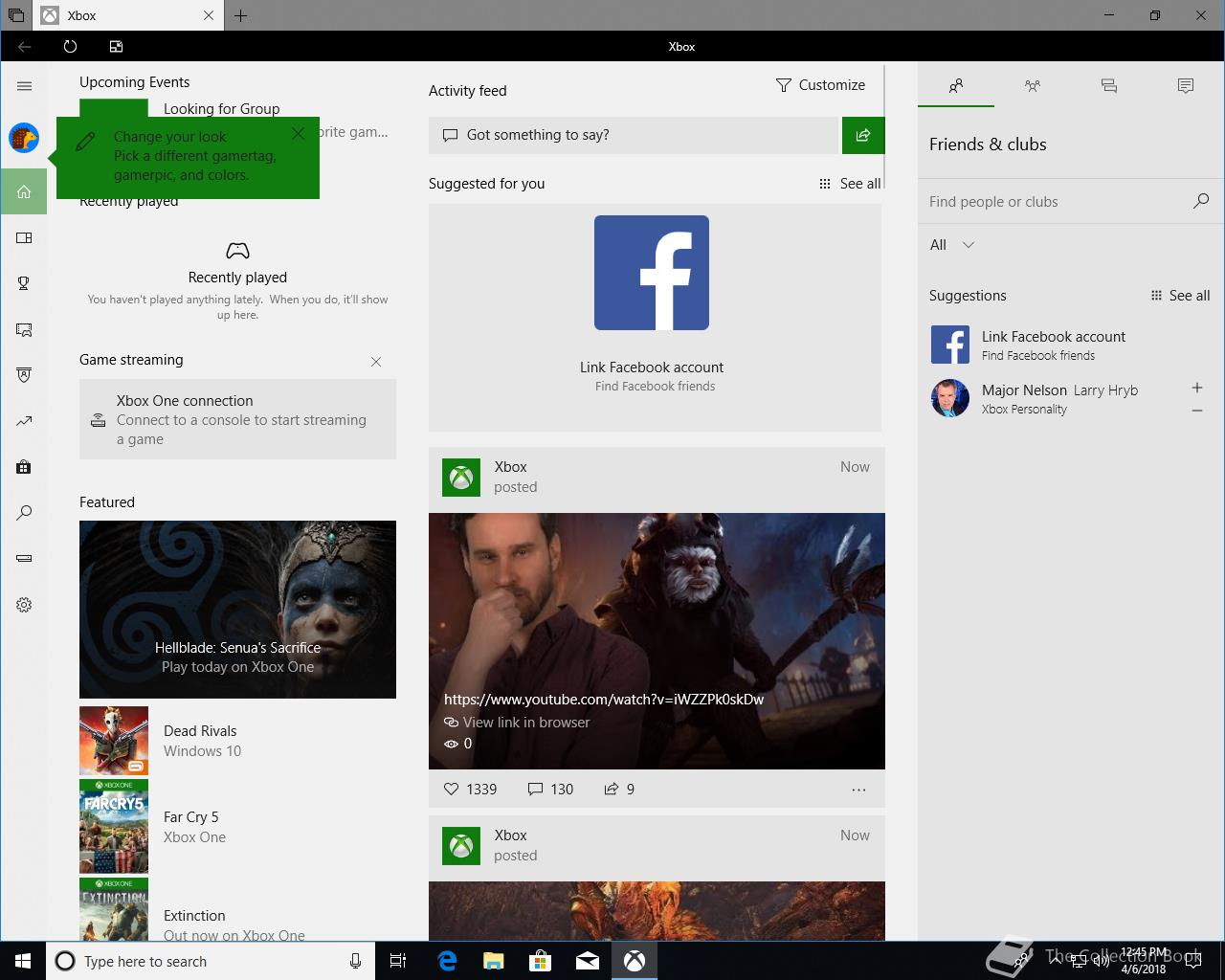Dismiss the Change your look tip
Screen dimensions: 1225x980
(x=299, y=134)
